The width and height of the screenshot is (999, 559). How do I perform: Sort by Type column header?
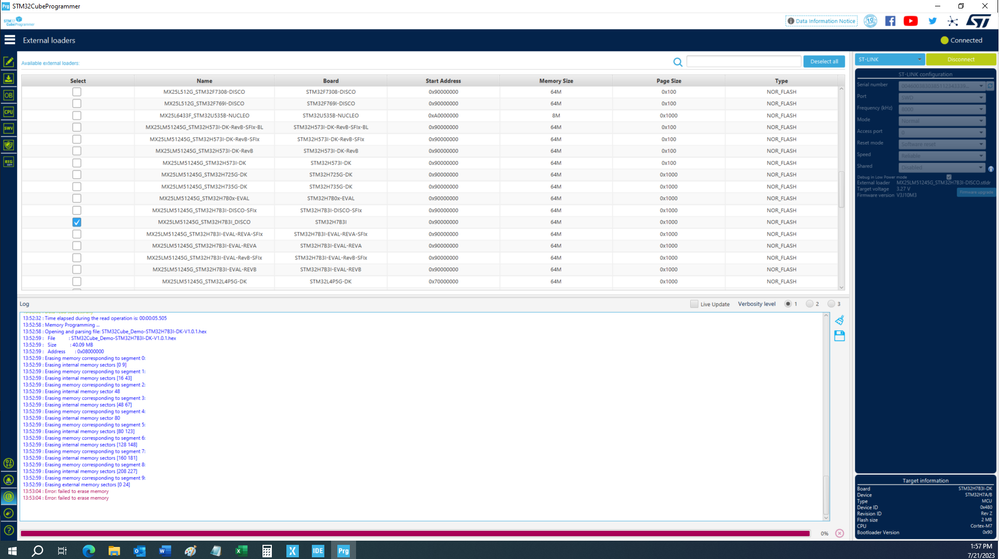(x=781, y=81)
